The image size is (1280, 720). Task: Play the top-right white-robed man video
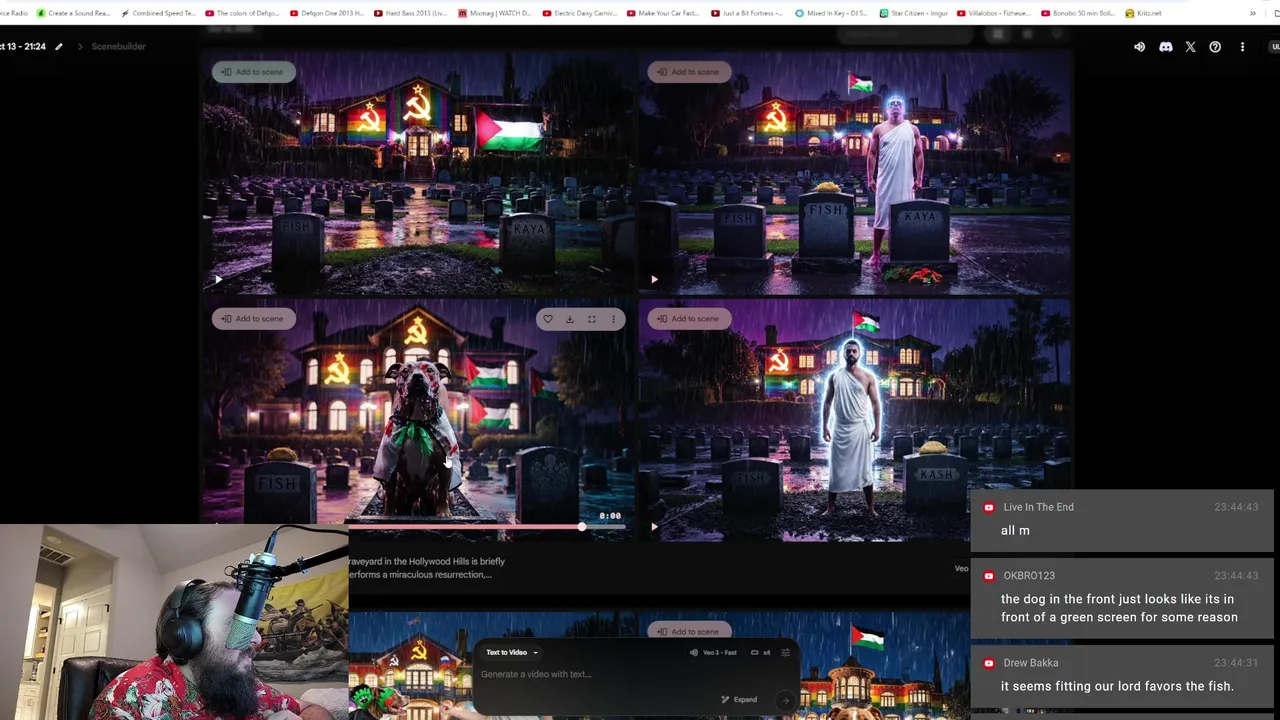[654, 280]
